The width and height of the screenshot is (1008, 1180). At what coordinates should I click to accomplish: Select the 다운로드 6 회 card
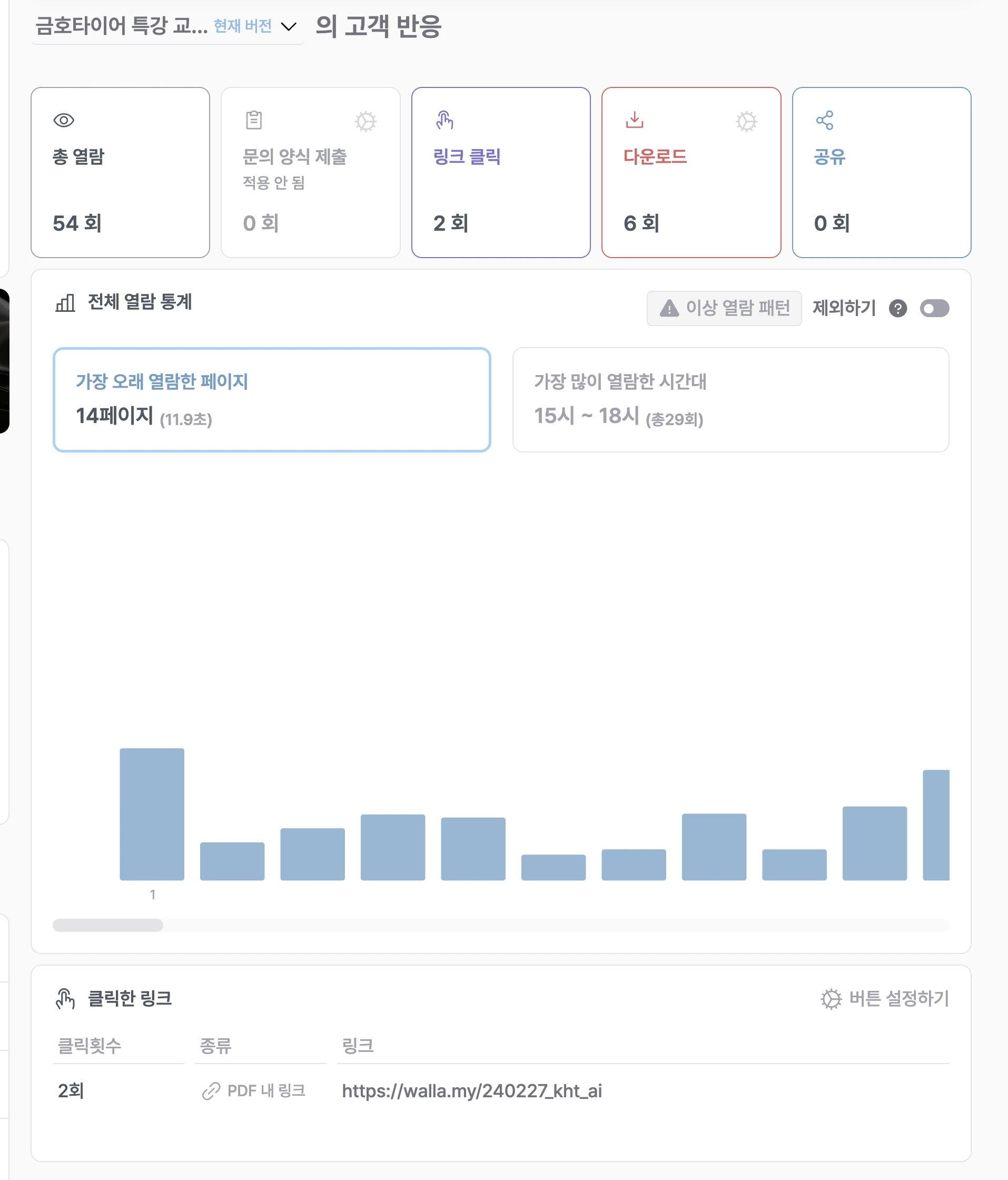pyautogui.click(x=691, y=172)
